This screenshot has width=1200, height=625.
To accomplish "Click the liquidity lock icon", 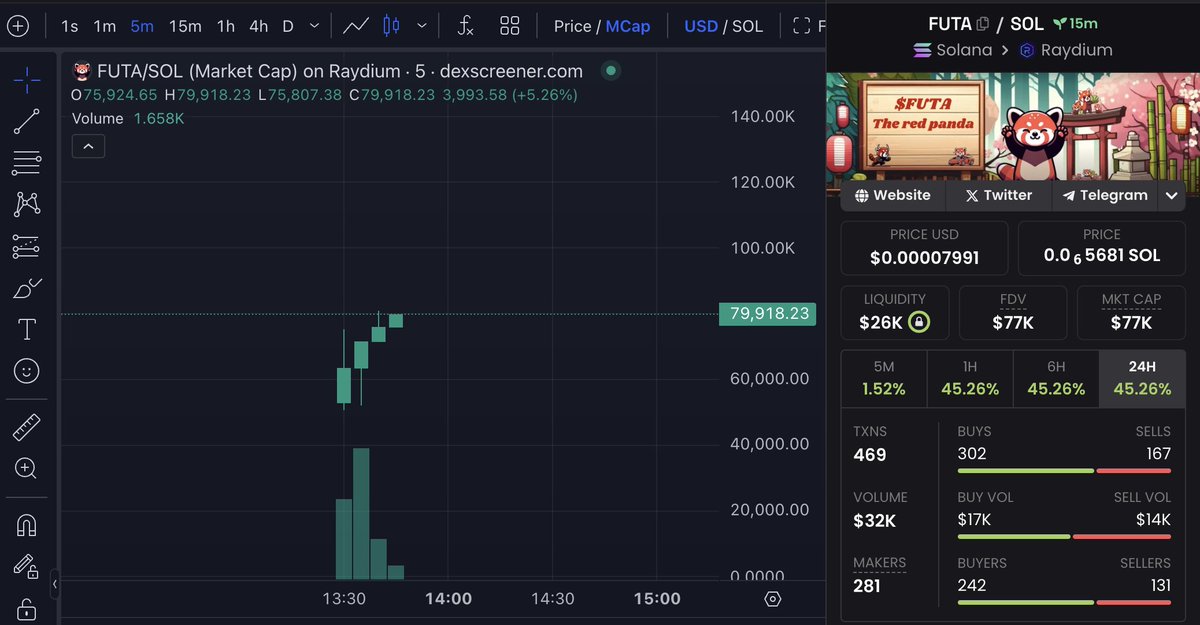I will coord(919,322).
